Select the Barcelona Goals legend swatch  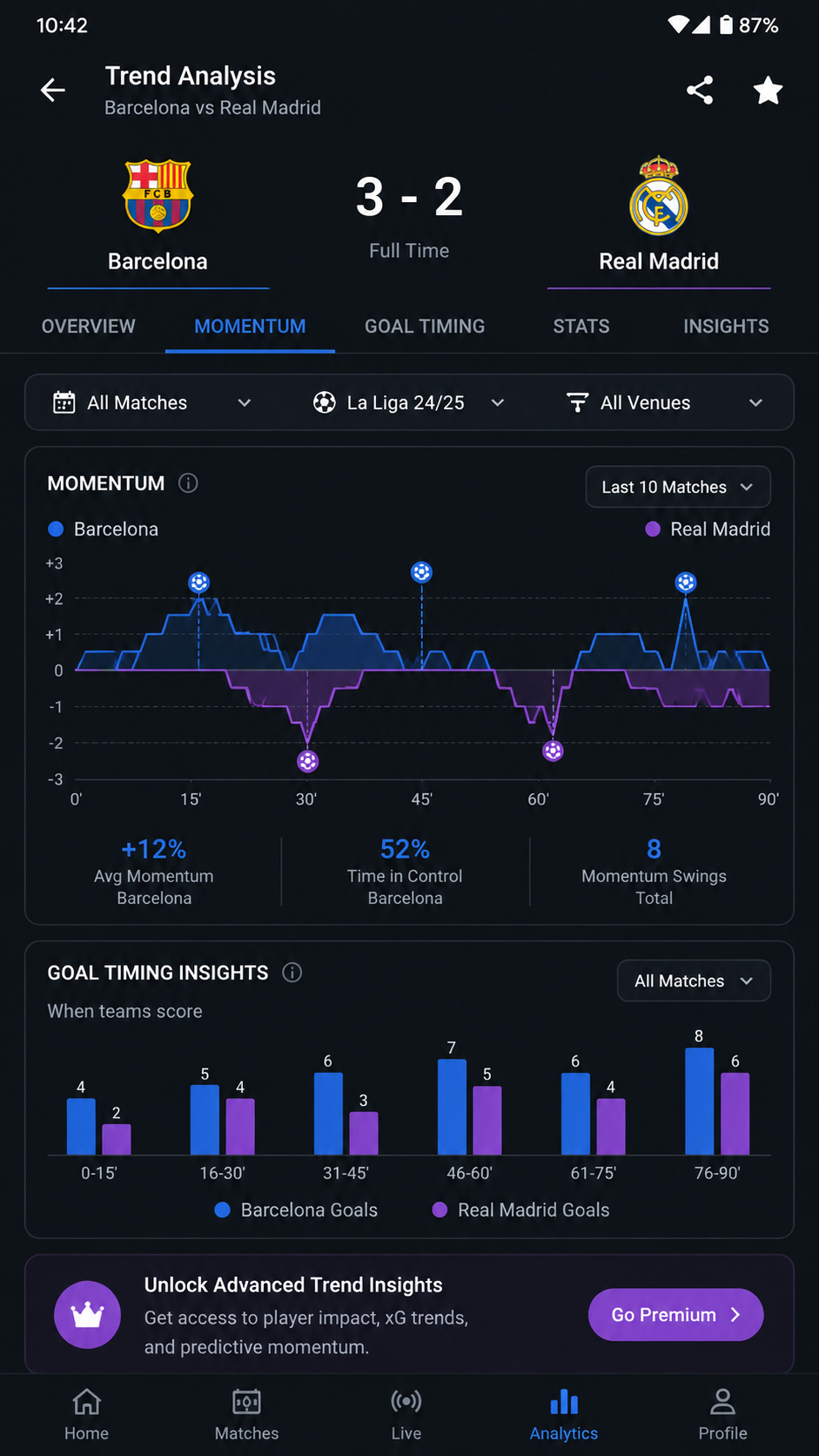[223, 1210]
